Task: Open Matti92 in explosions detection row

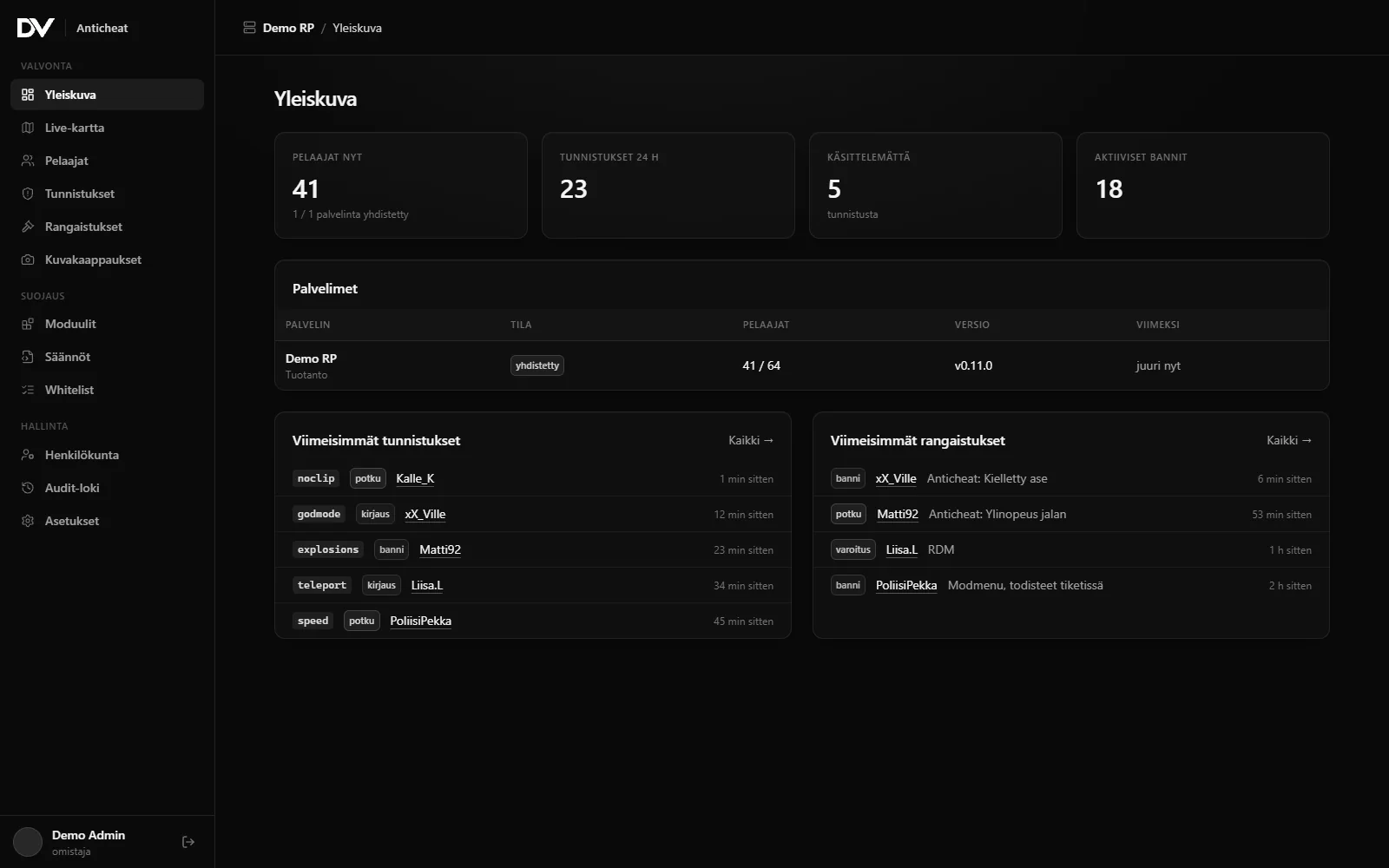Action: (440, 549)
